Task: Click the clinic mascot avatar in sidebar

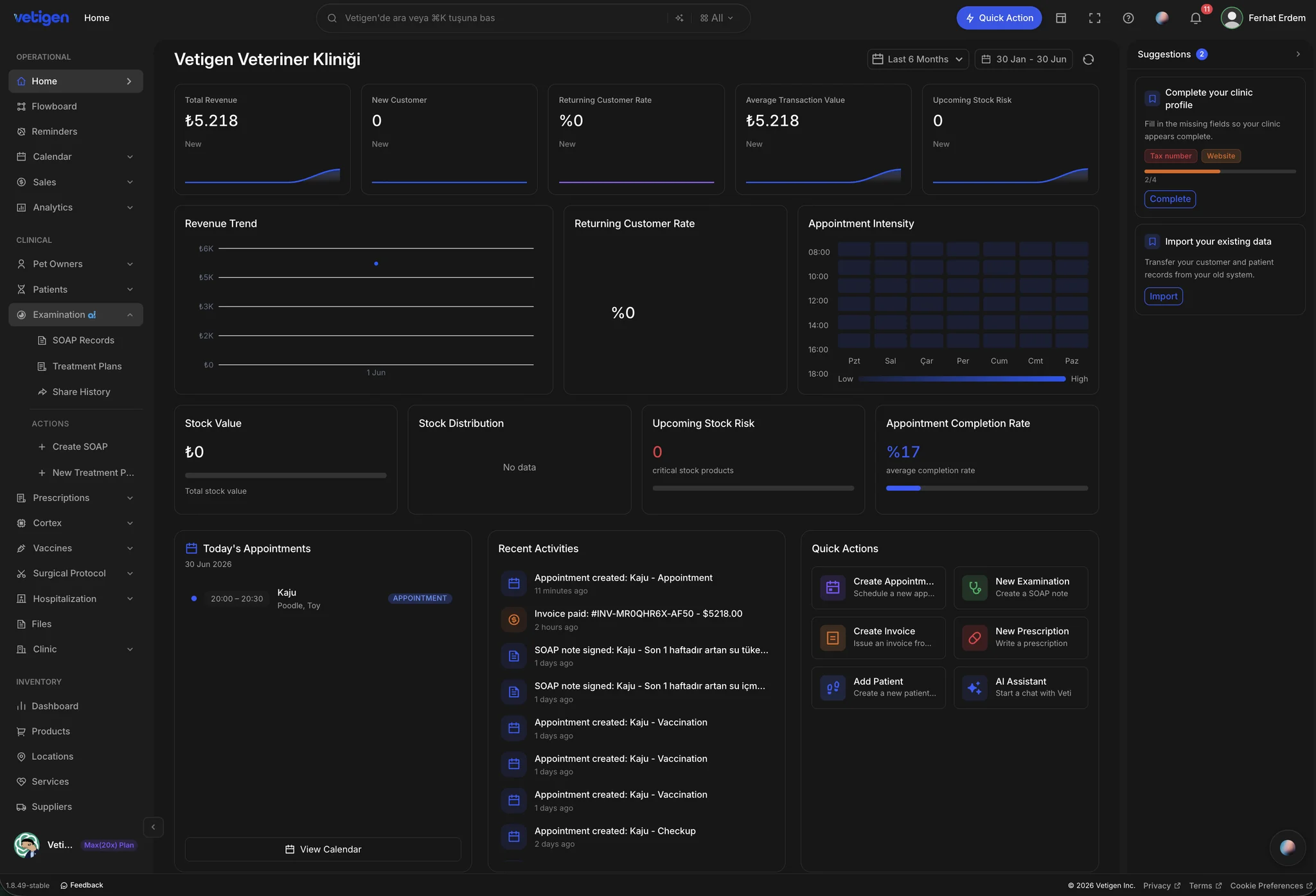Action: point(26,845)
